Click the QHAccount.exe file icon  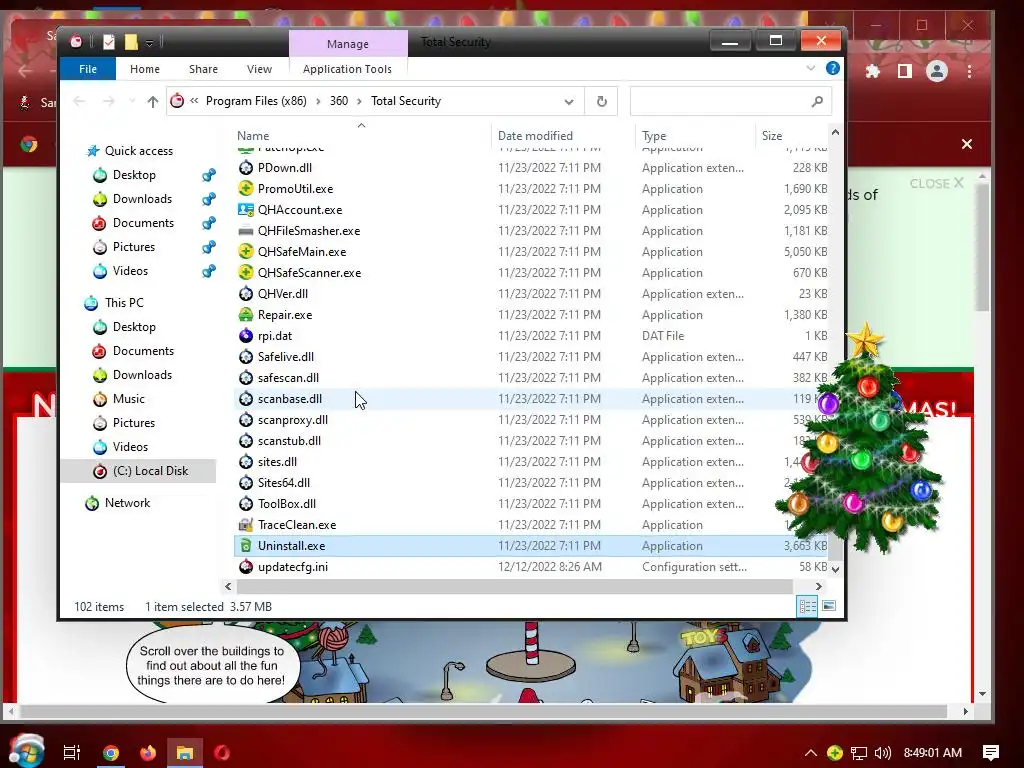pyautogui.click(x=246, y=210)
